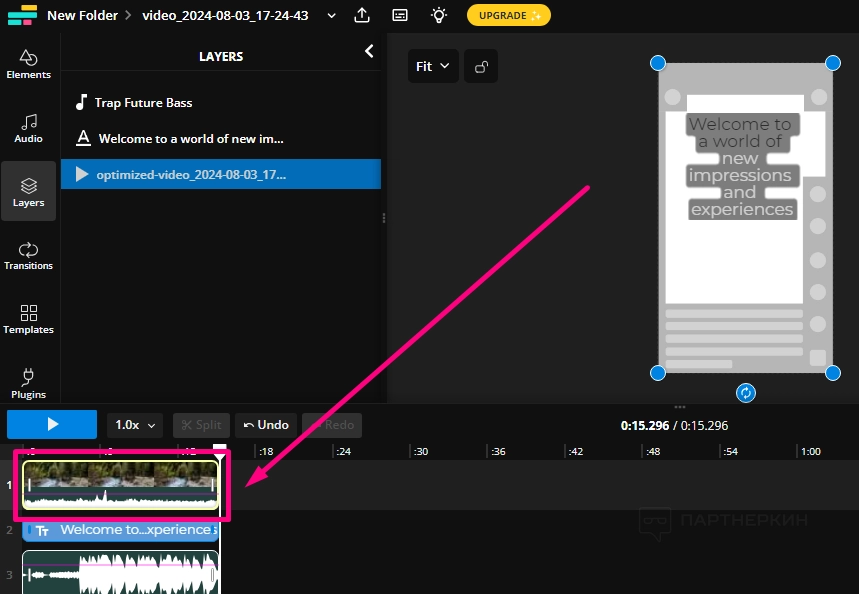Click the lightbulb tips icon
Viewport: 859px width, 594px height.
pyautogui.click(x=439, y=15)
